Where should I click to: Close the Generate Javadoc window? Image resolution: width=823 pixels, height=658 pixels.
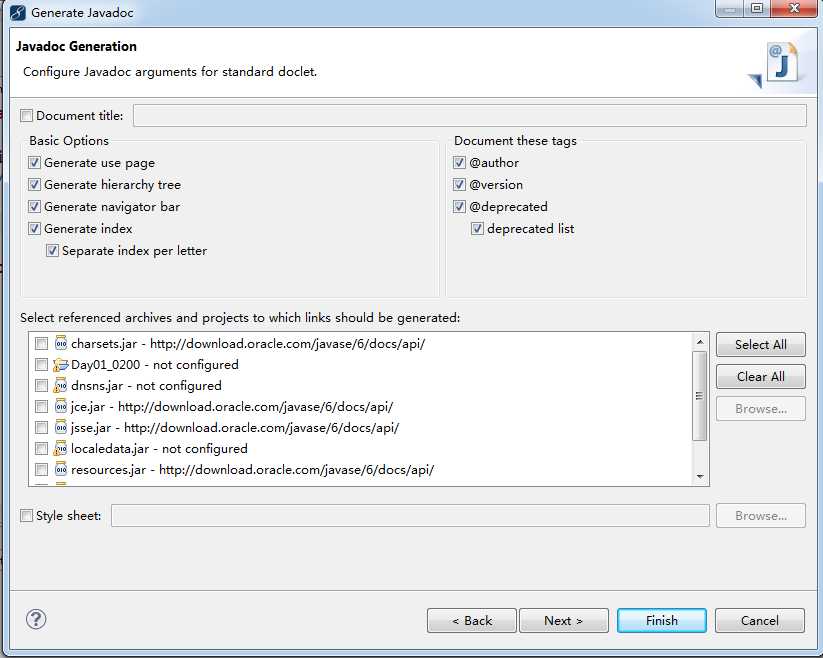click(794, 8)
